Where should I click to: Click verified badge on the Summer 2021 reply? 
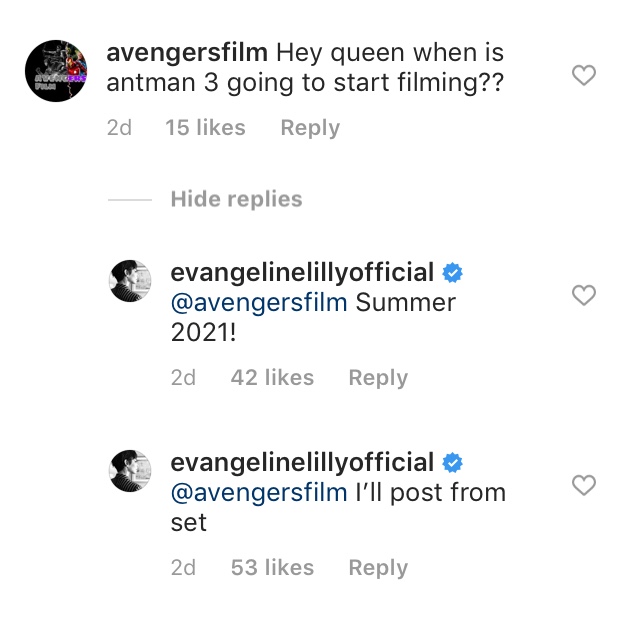pyautogui.click(x=453, y=272)
